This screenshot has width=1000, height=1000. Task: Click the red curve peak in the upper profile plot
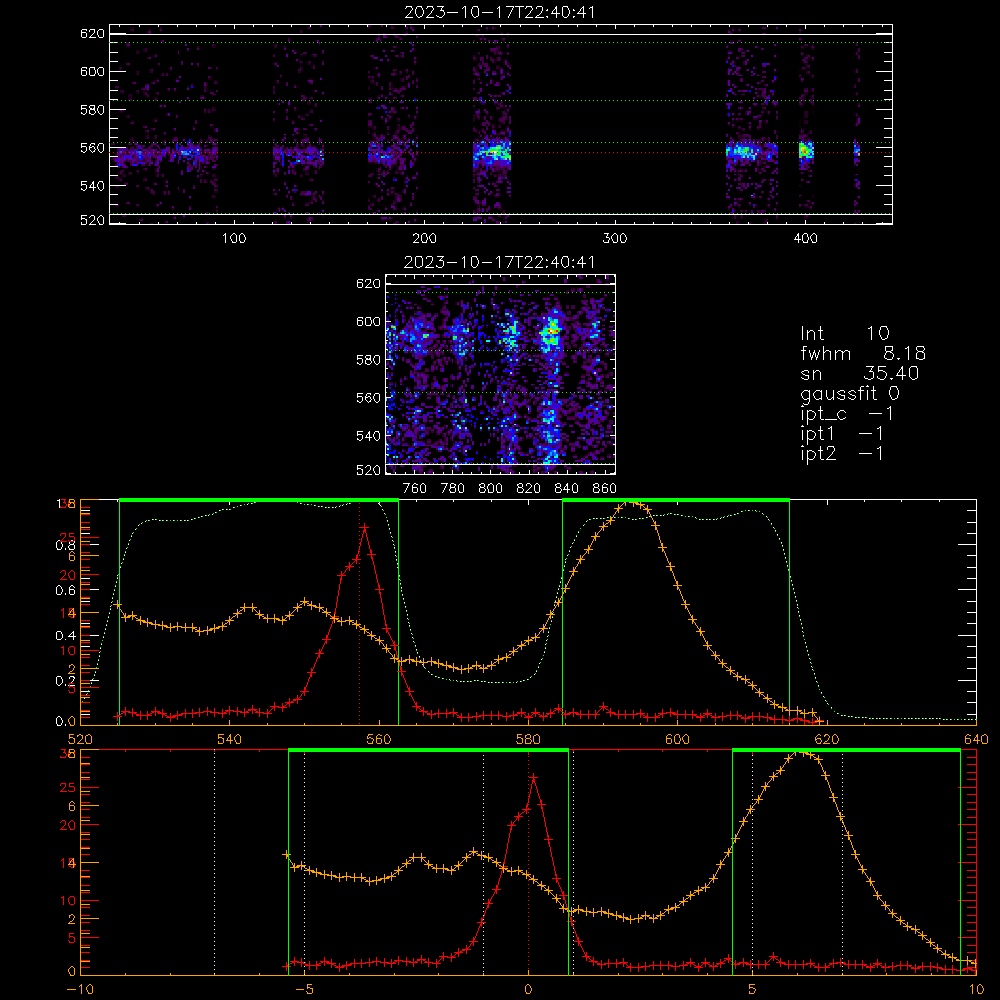pyautogui.click(x=364, y=527)
